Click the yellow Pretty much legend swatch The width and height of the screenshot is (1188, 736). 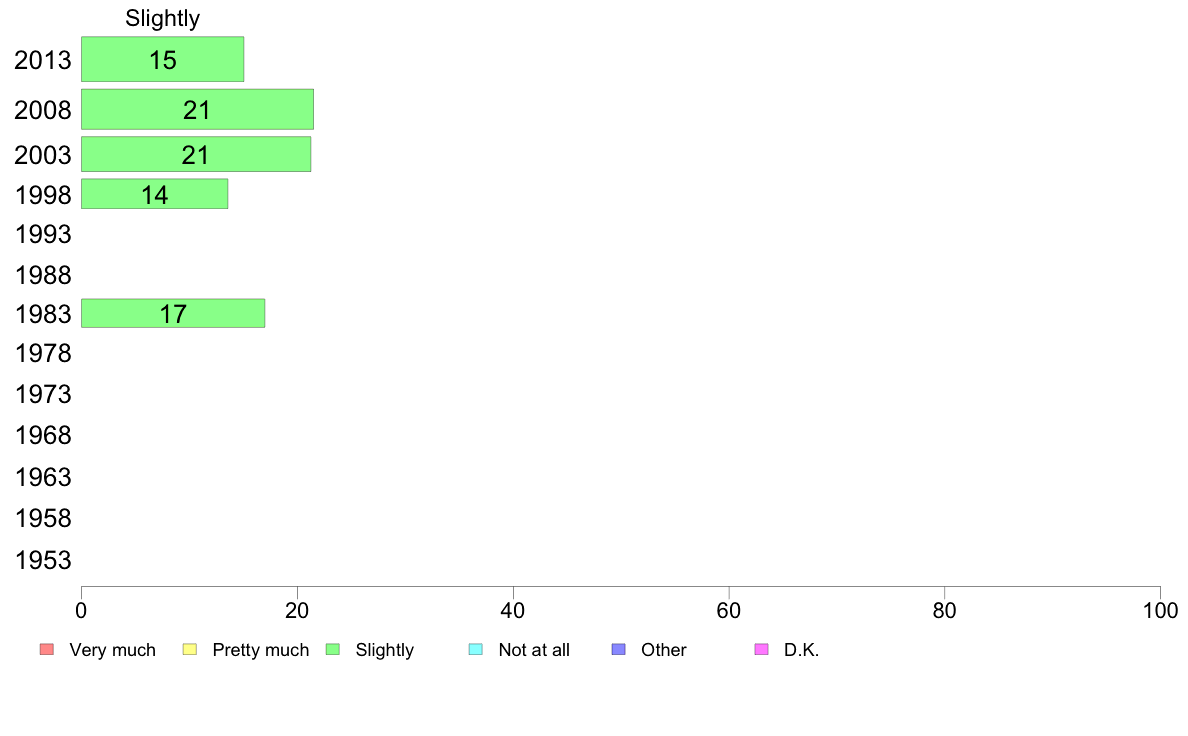coord(190,650)
